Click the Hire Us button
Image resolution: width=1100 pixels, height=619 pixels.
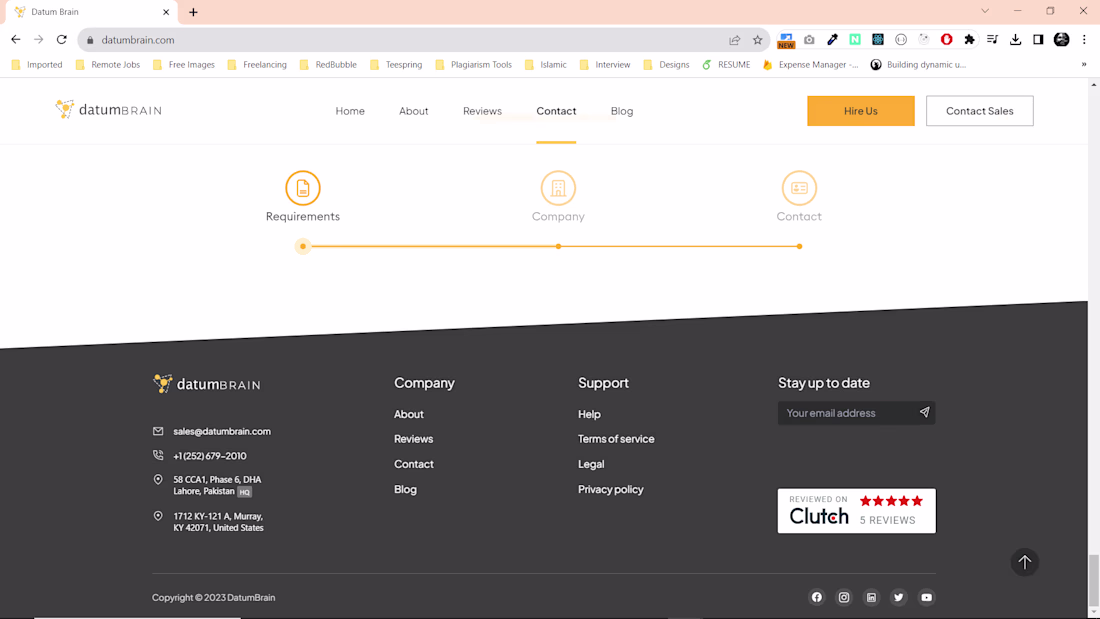tap(861, 111)
